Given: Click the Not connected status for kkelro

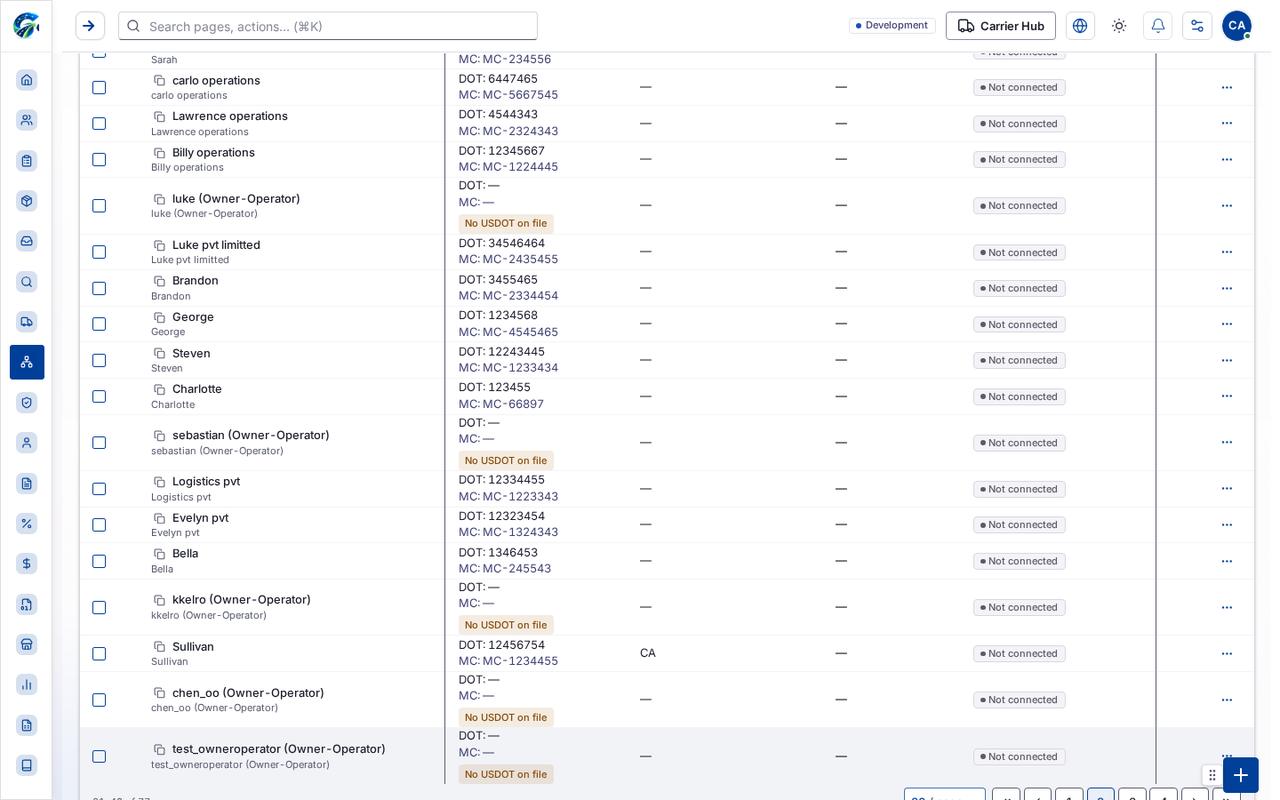Looking at the screenshot, I should pos(1019,608).
